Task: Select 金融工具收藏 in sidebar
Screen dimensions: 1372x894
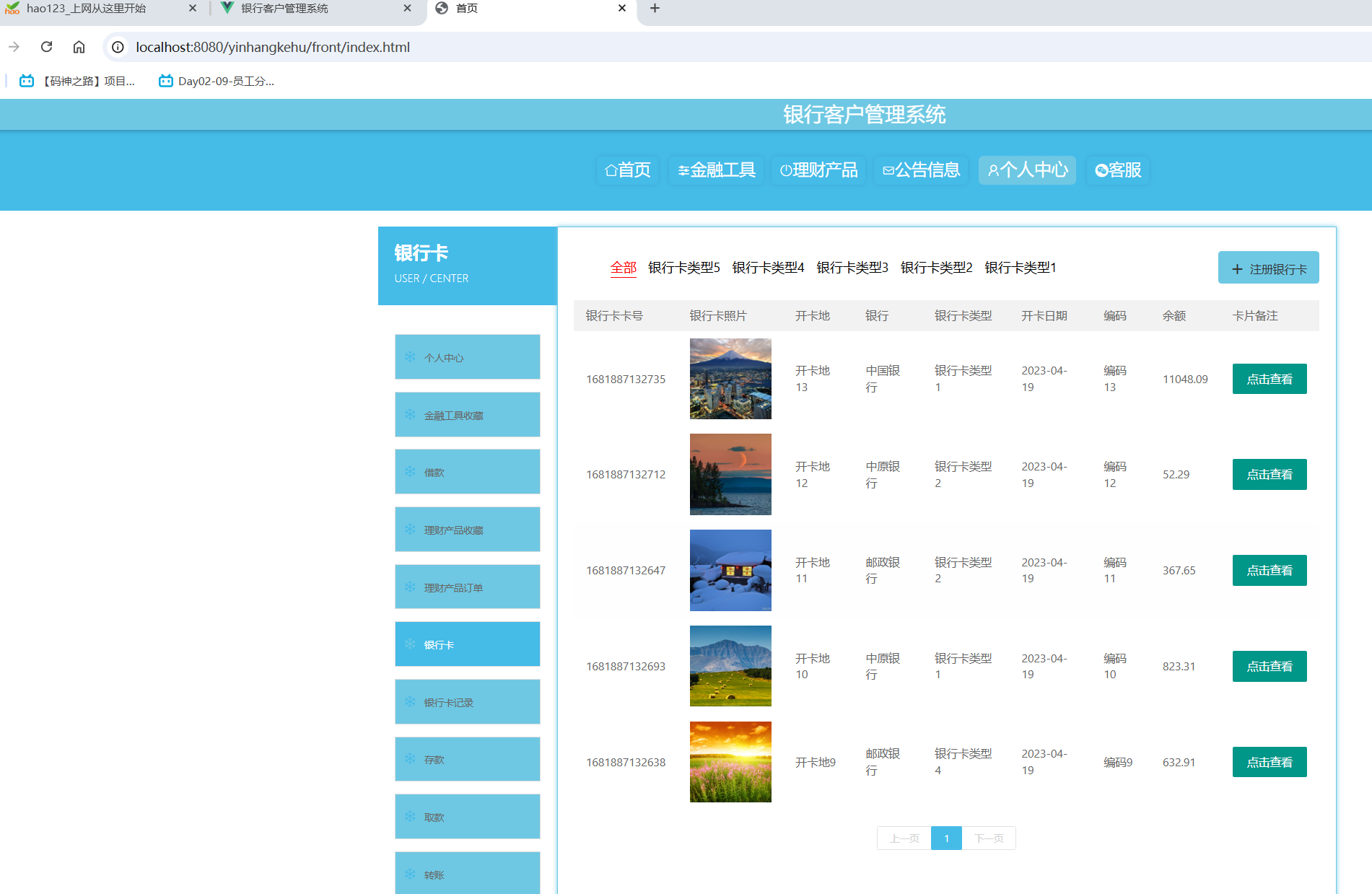Action: pyautogui.click(x=468, y=415)
